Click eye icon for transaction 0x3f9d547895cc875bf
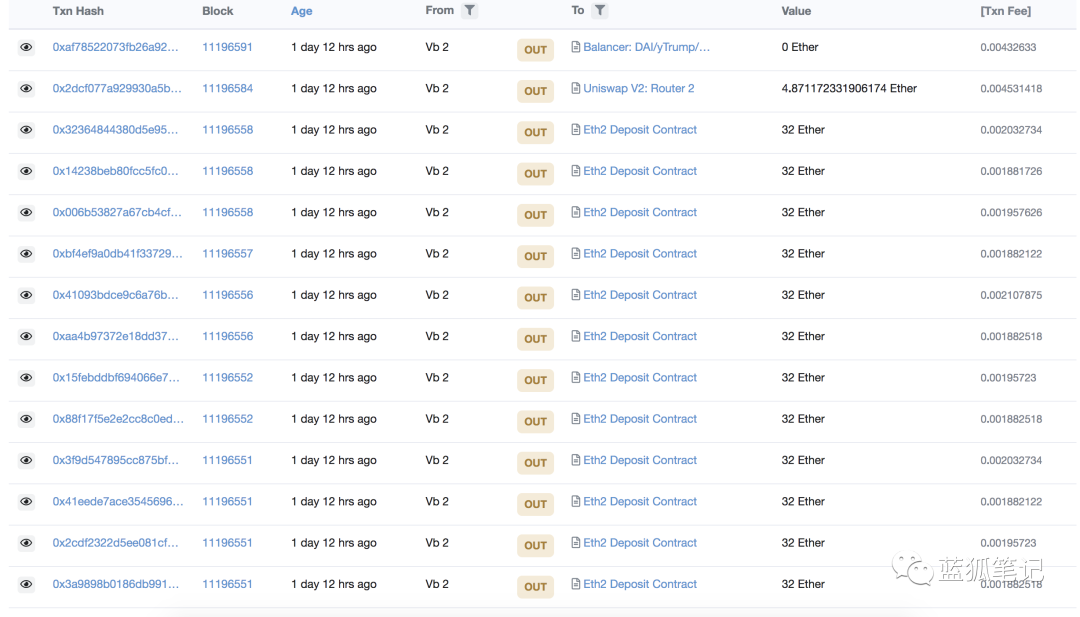 [26, 461]
